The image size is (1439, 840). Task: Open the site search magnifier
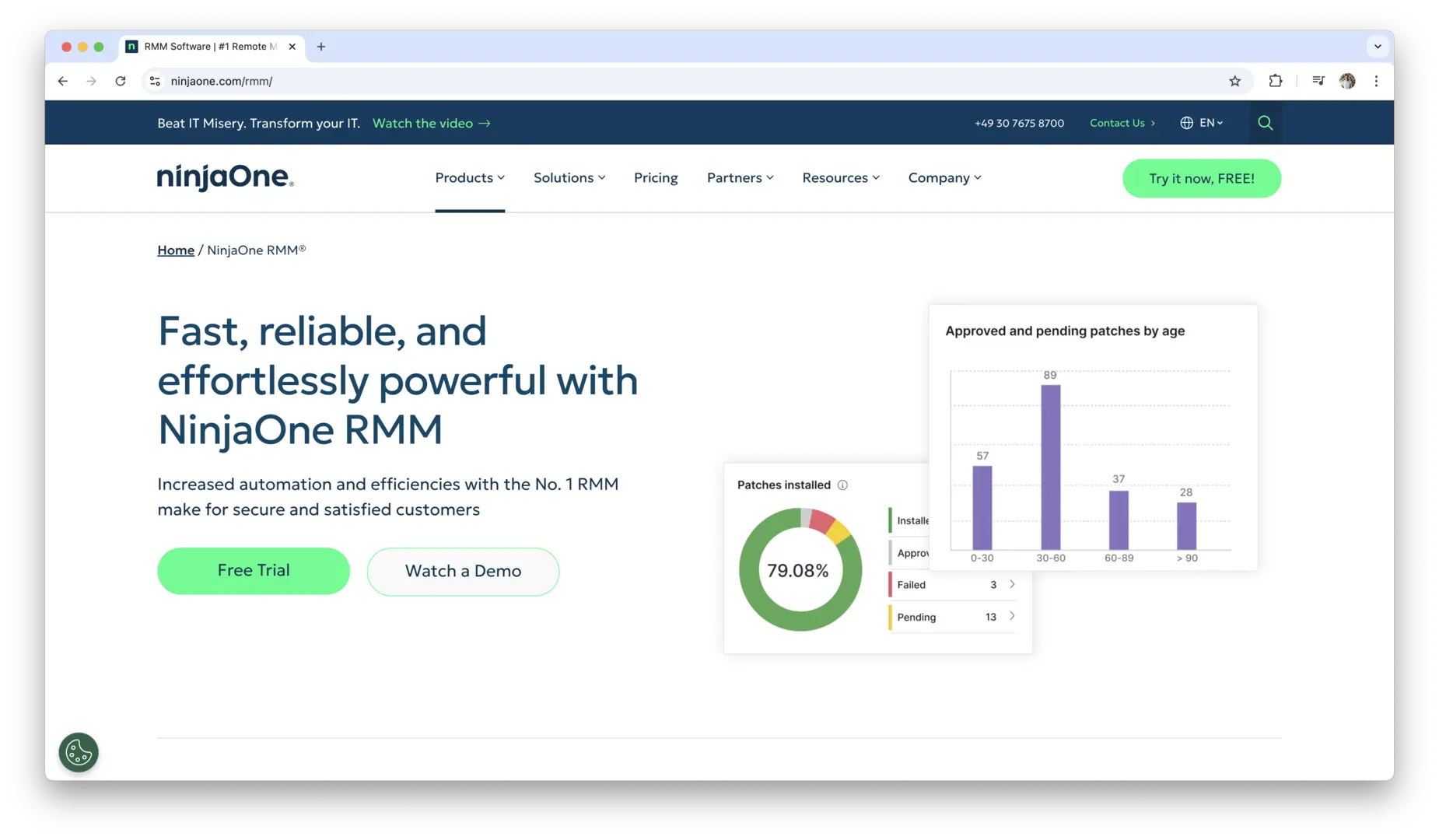(x=1266, y=123)
